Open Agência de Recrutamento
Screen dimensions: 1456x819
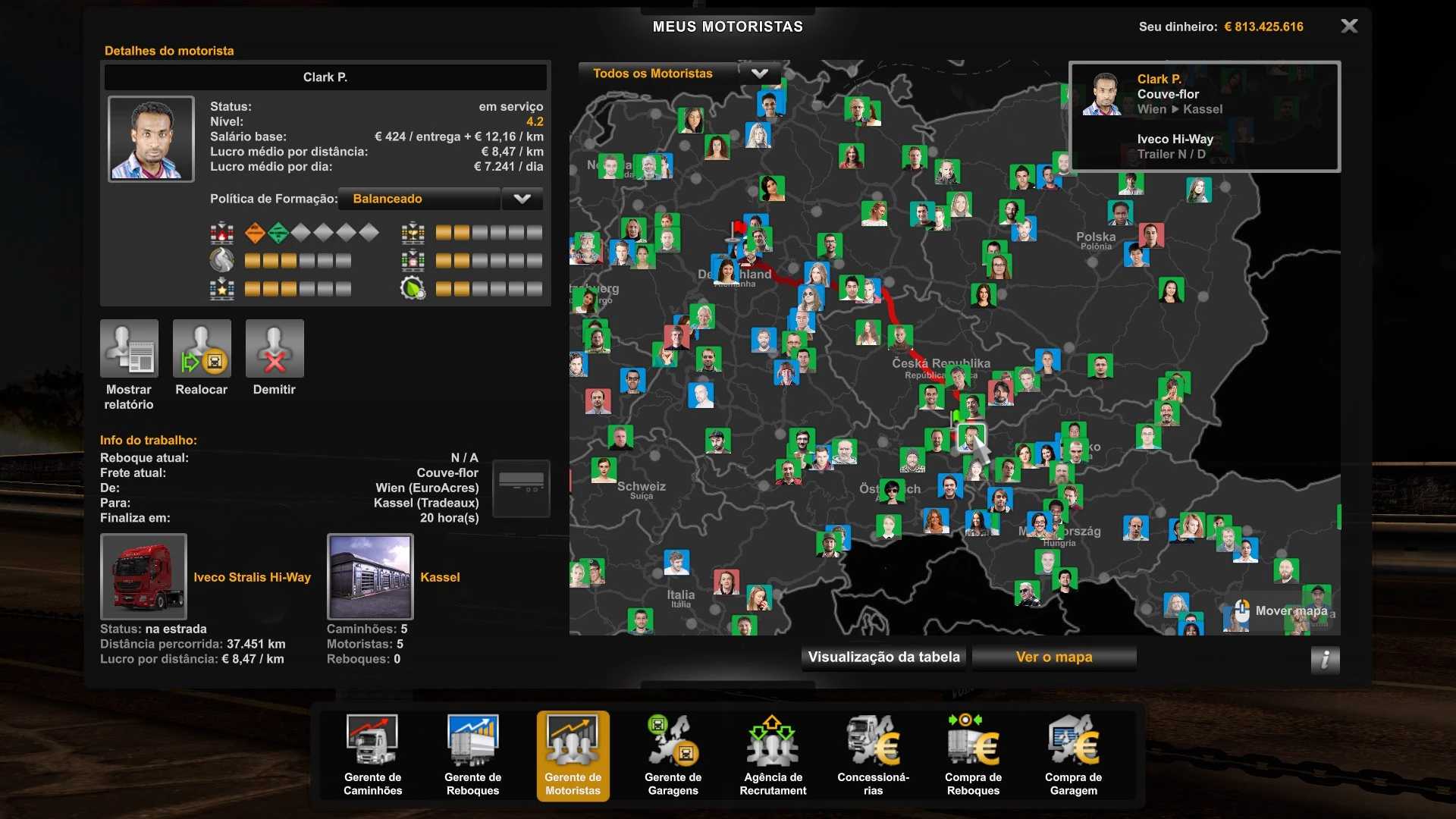pyautogui.click(x=773, y=755)
